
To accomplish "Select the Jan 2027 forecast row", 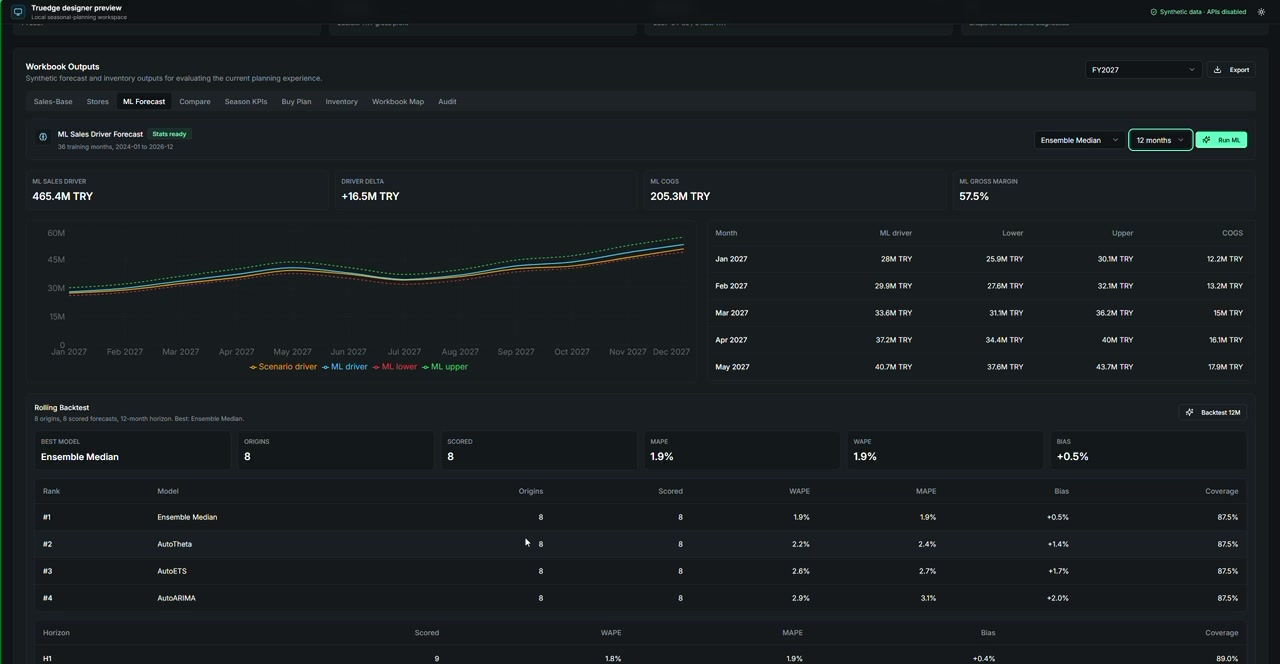I will point(979,259).
